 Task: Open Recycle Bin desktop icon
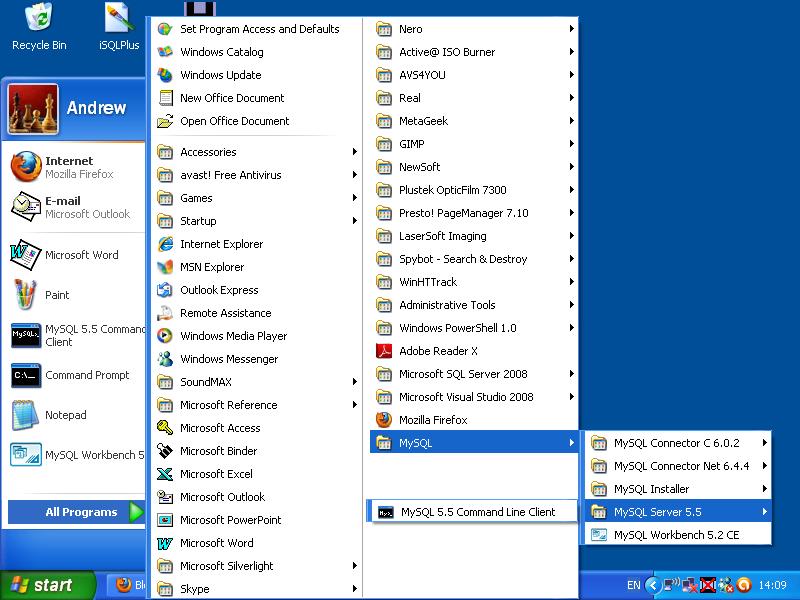click(39, 16)
